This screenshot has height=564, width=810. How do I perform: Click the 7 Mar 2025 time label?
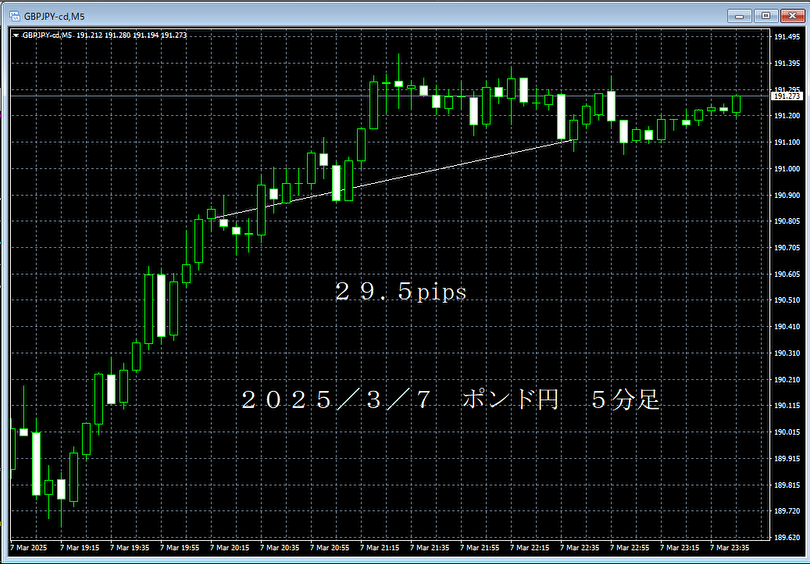[28, 548]
